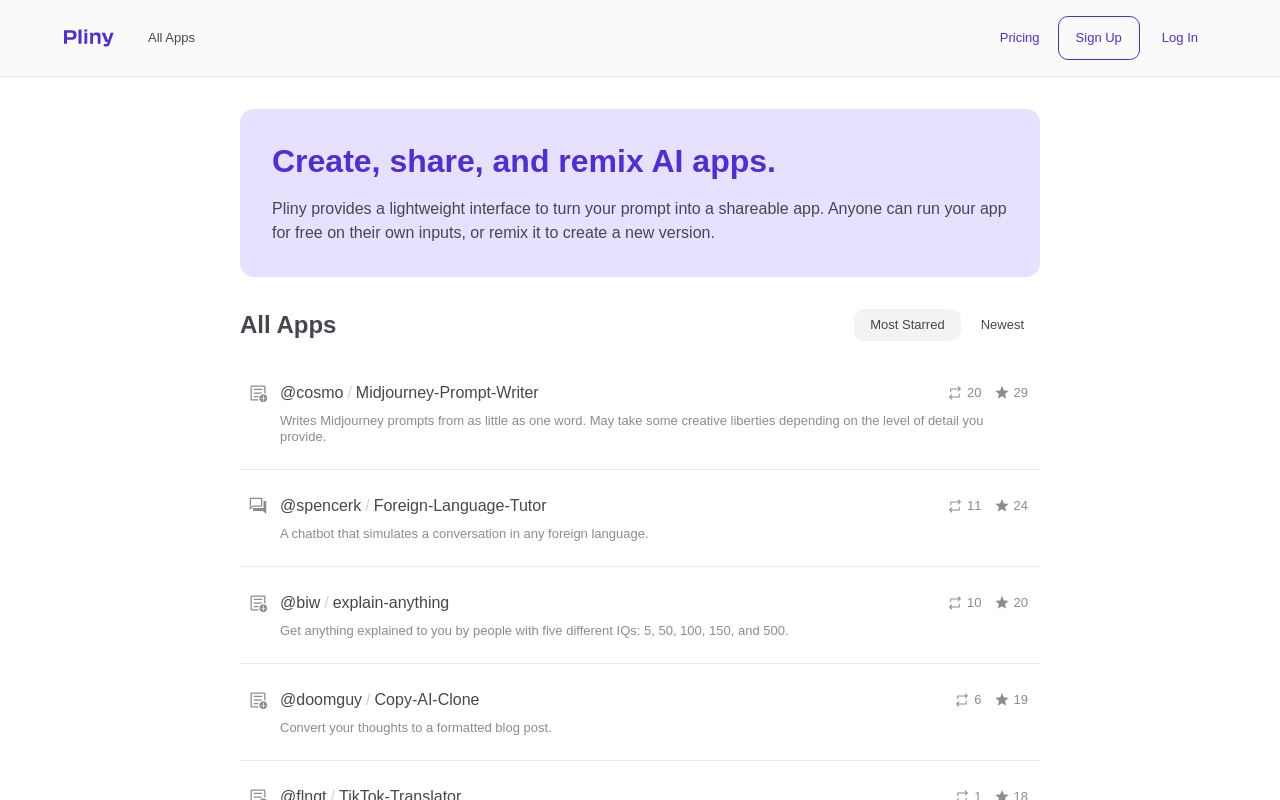Image resolution: width=1280 pixels, height=800 pixels.
Task: Click the Log In link
Action: click(1180, 37)
